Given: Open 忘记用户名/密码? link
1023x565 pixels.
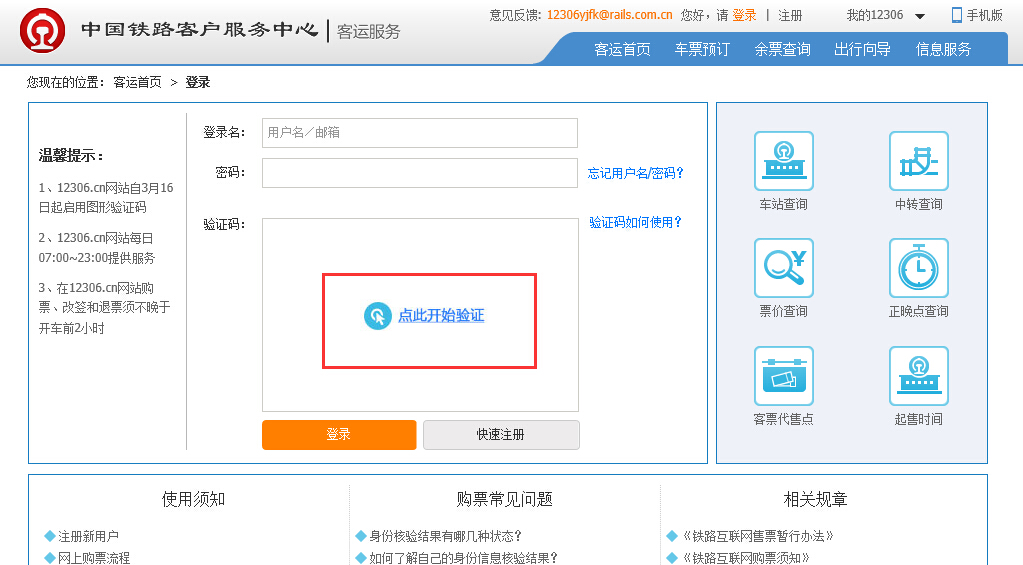Looking at the screenshot, I should click(x=635, y=173).
